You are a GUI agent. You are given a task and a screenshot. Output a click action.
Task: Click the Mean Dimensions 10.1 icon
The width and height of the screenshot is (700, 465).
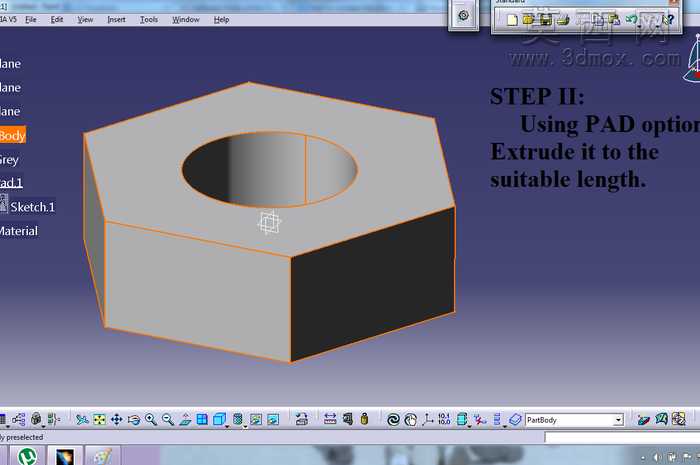tap(444, 419)
